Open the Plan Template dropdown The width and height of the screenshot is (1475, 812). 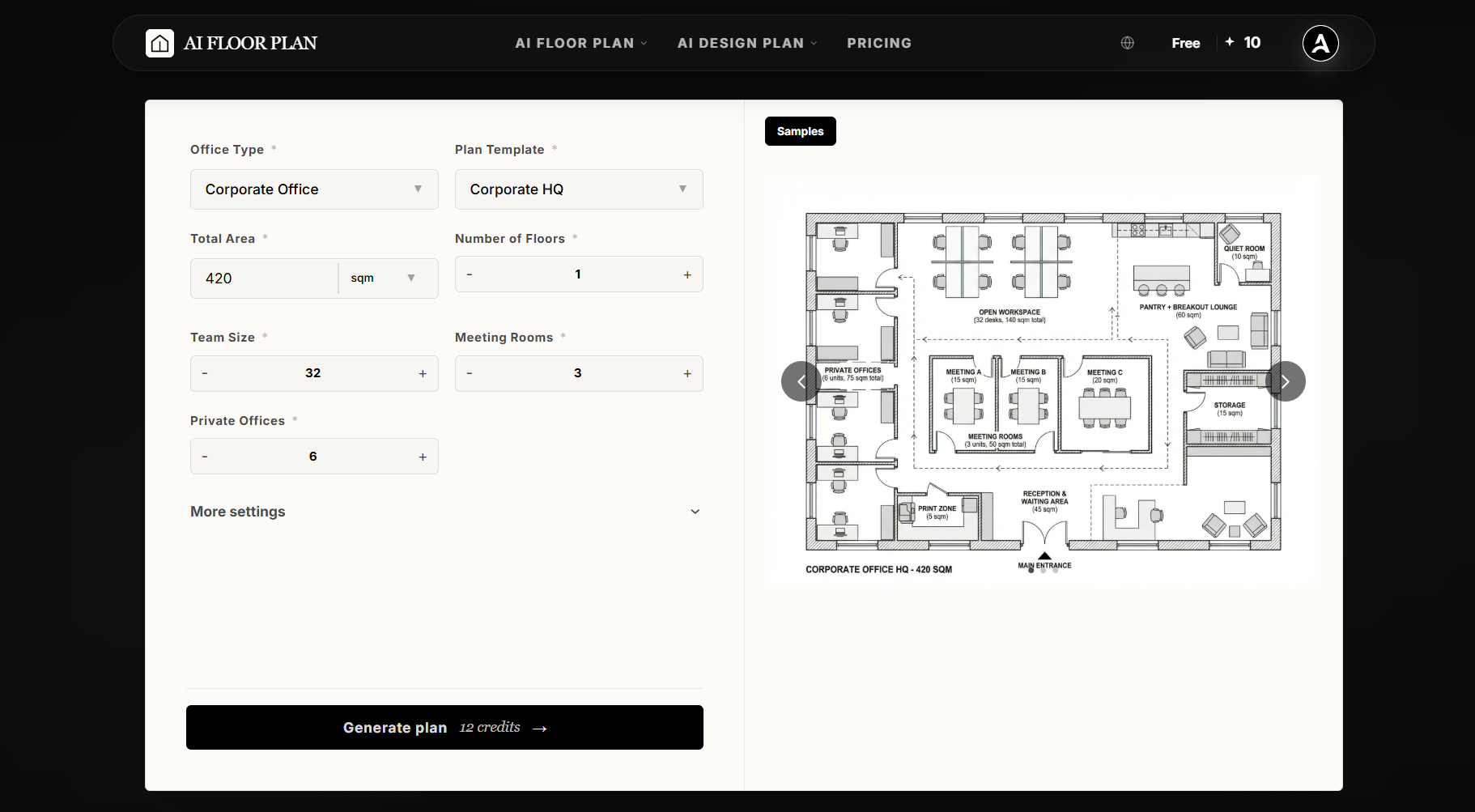pos(579,189)
